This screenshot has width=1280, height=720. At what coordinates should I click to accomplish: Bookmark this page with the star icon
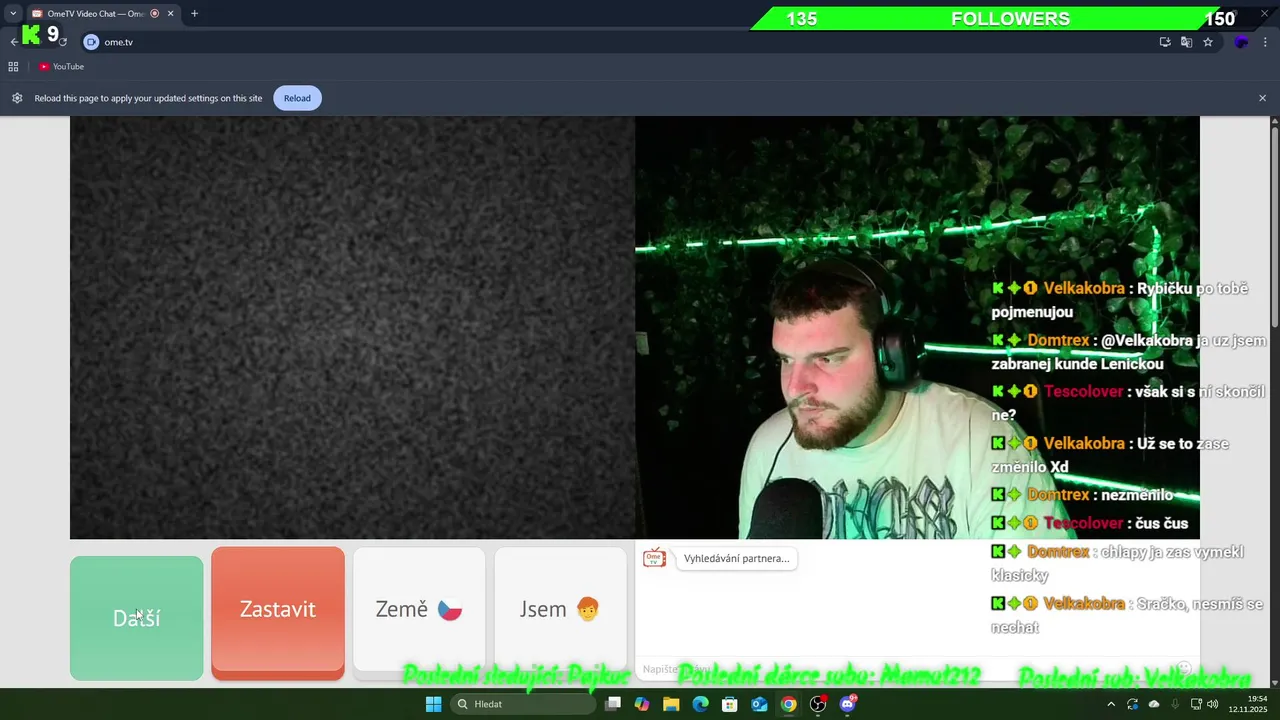tap(1208, 42)
